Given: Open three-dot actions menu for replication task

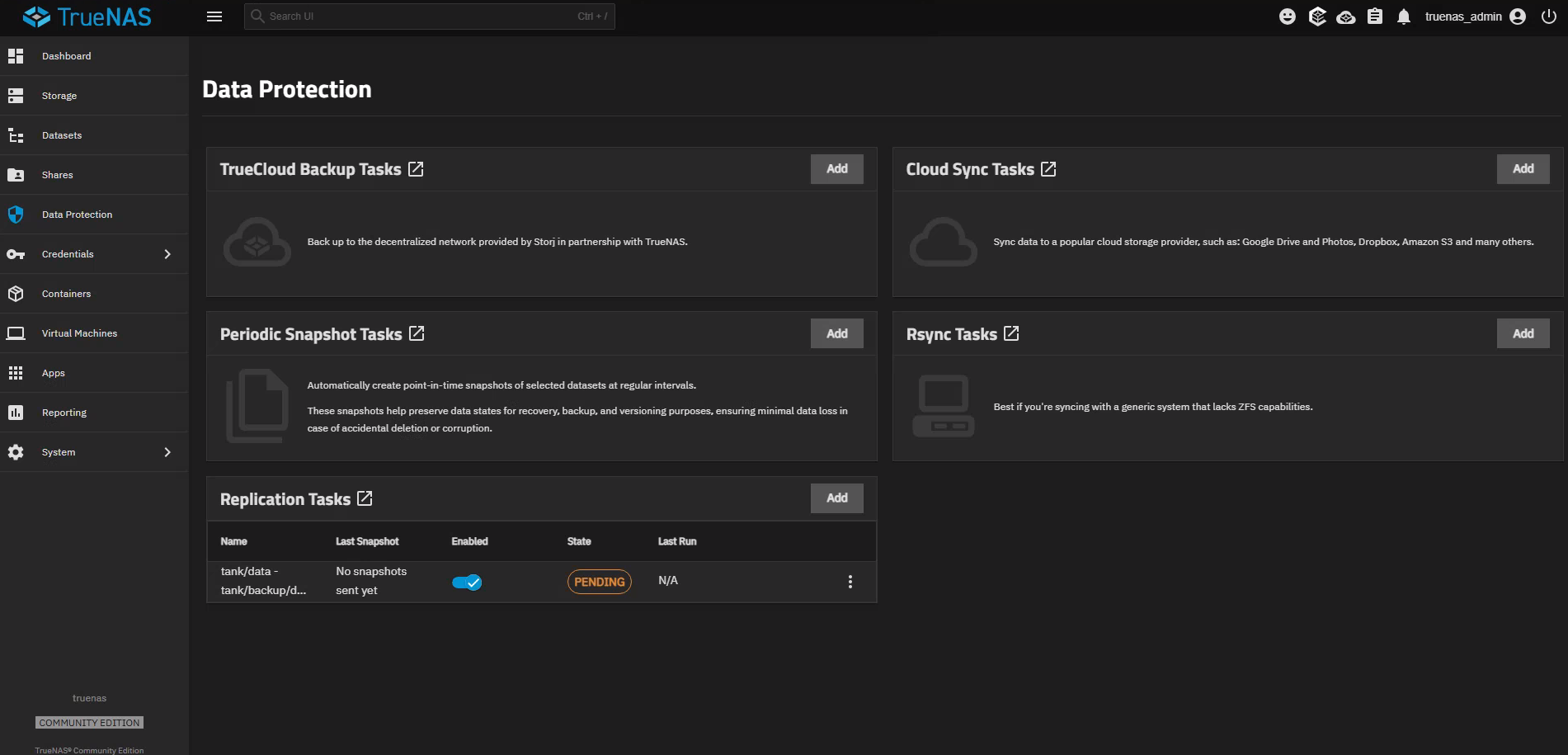Looking at the screenshot, I should point(850,582).
